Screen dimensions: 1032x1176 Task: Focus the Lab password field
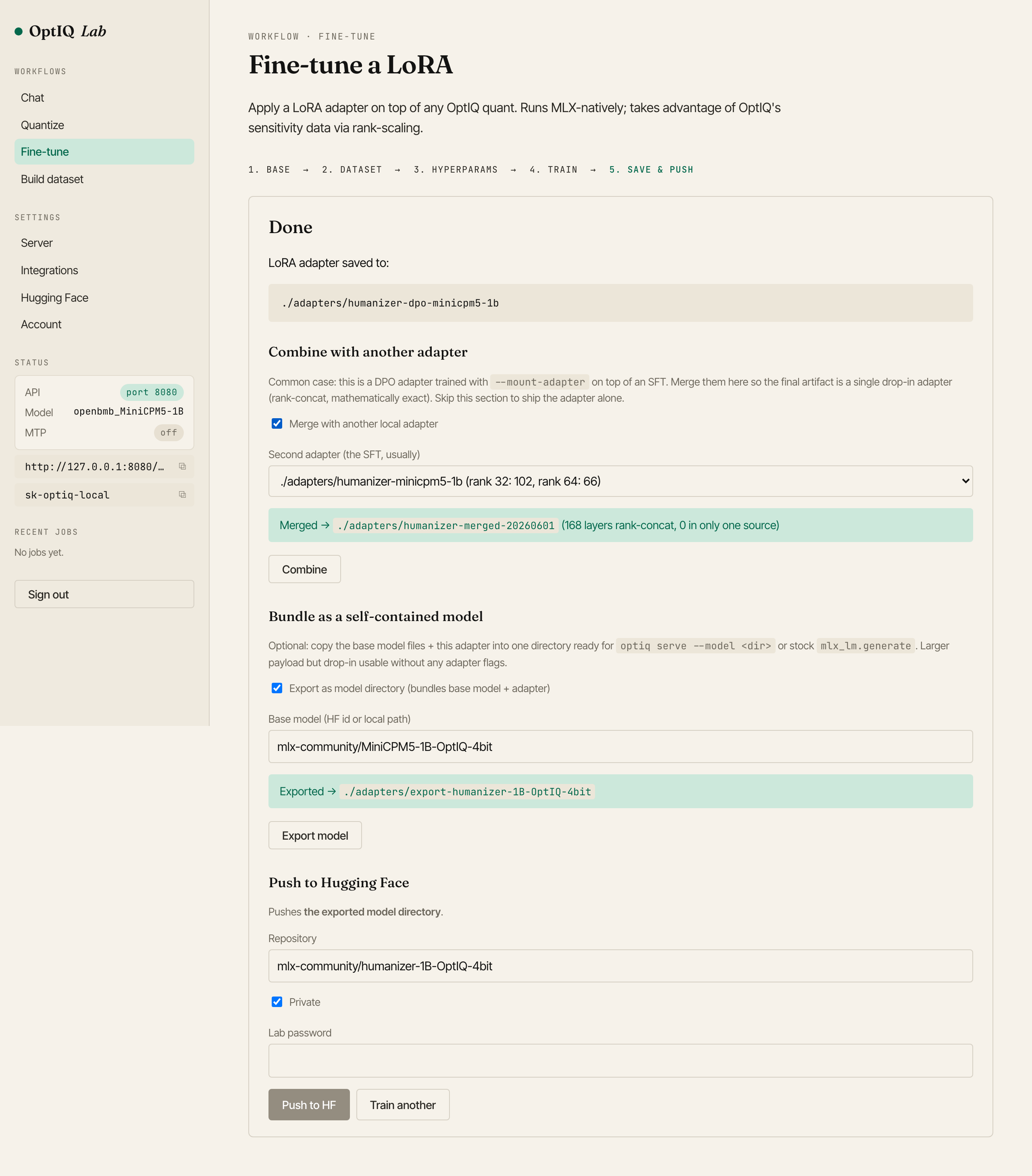pos(620,1061)
